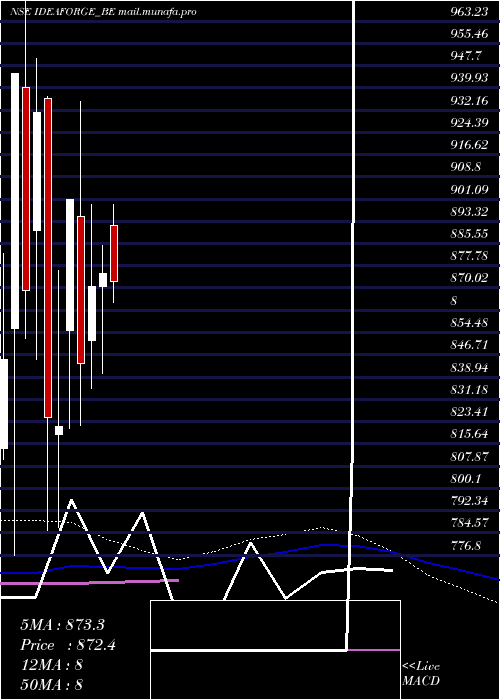The height and width of the screenshot is (700, 500).
Task: Click the 815.64 price axis label
Action: (469, 434)
